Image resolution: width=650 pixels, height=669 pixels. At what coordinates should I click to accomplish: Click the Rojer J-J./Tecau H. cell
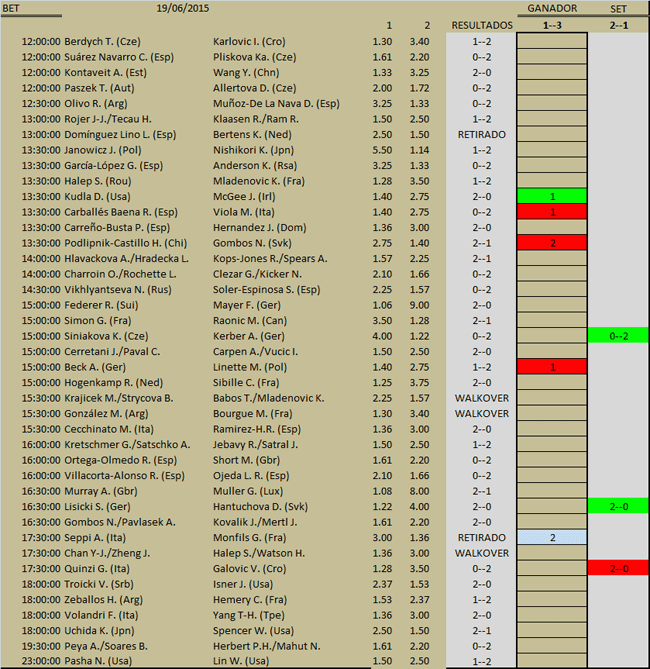tap(108, 119)
